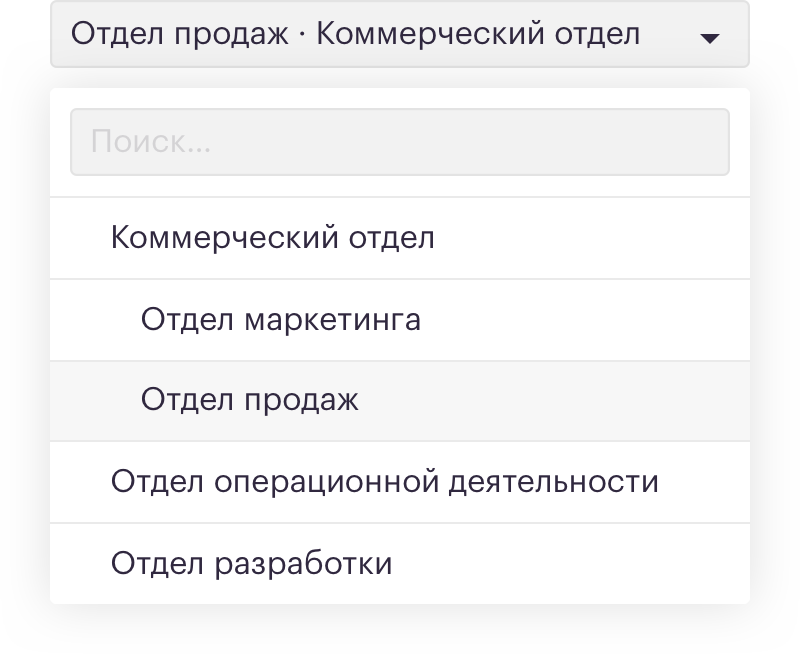Viewport: 800px width, 654px height.
Task: Expand the 'Отдел продаж · Коммерческий отдел' selector
Action: pyautogui.click(x=400, y=37)
